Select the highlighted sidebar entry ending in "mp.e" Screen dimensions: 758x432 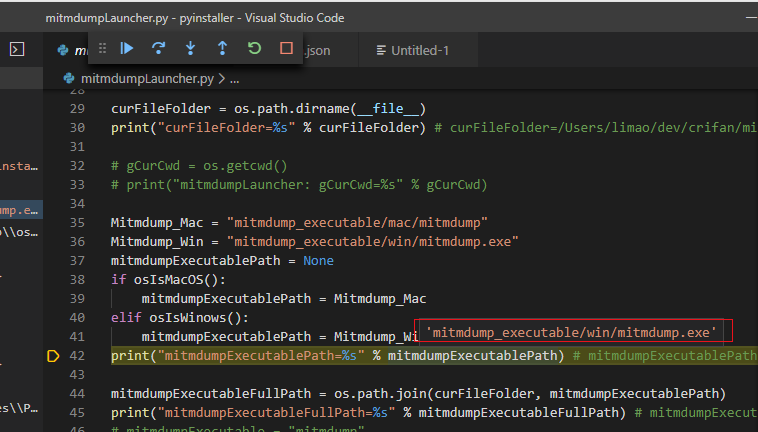tap(20, 210)
